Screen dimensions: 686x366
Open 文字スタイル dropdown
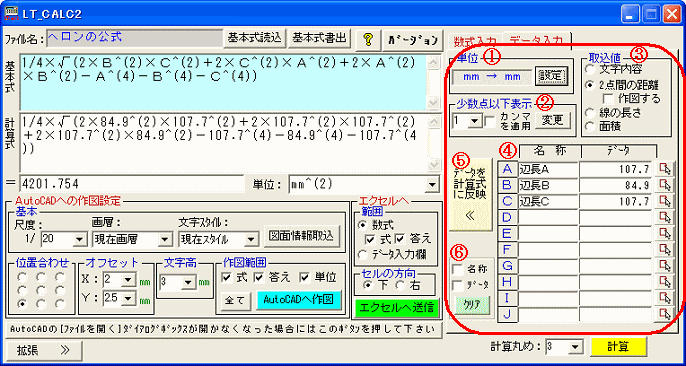(251, 239)
